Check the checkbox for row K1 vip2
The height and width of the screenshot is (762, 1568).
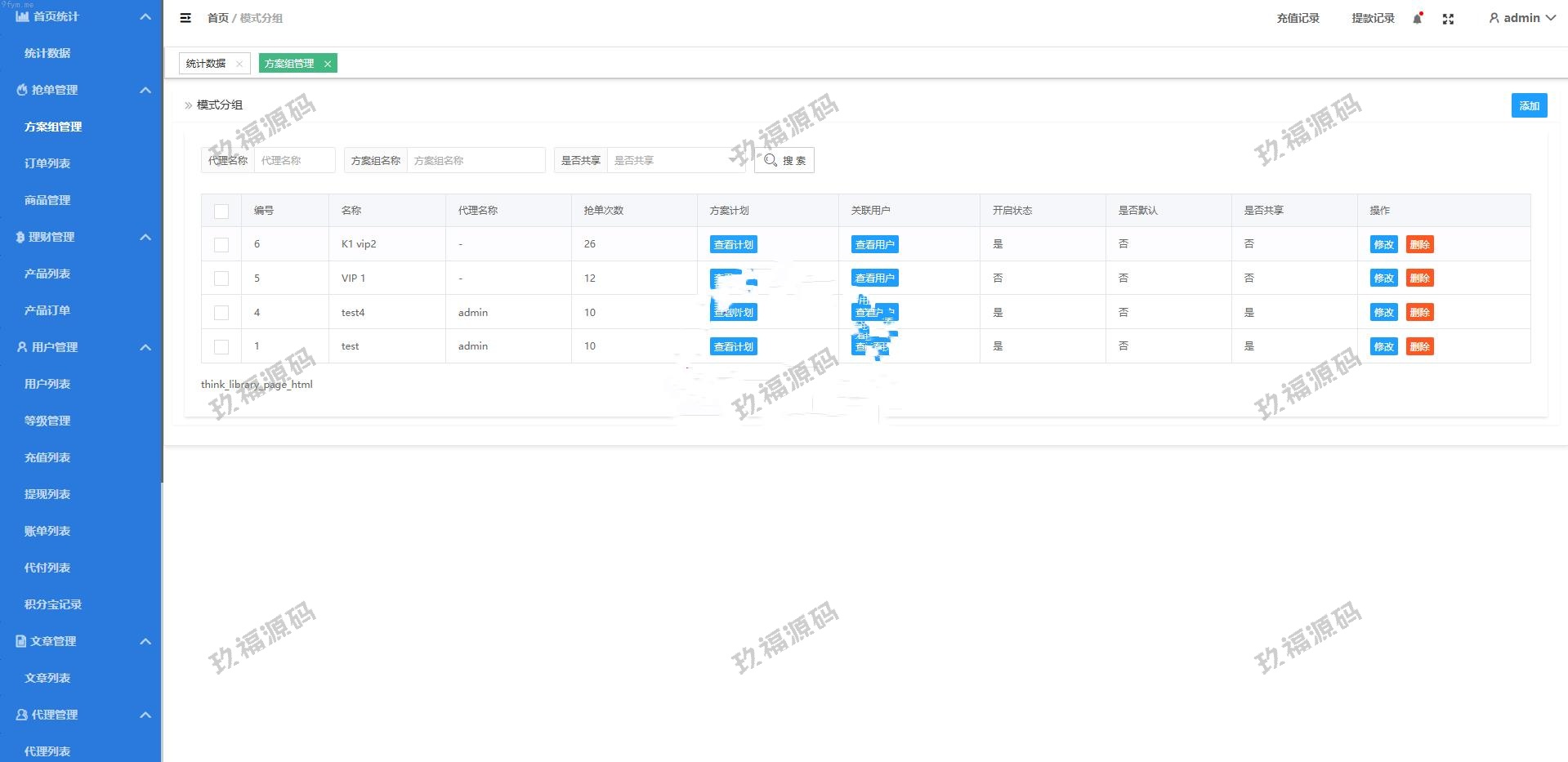click(x=221, y=244)
